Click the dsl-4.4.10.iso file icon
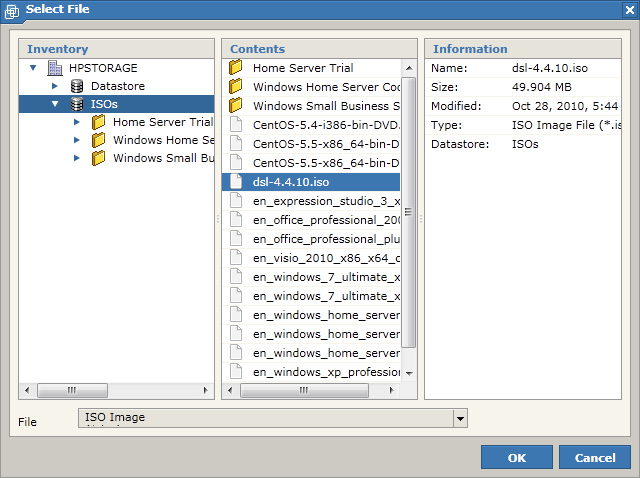This screenshot has width=640, height=478. tap(236, 181)
